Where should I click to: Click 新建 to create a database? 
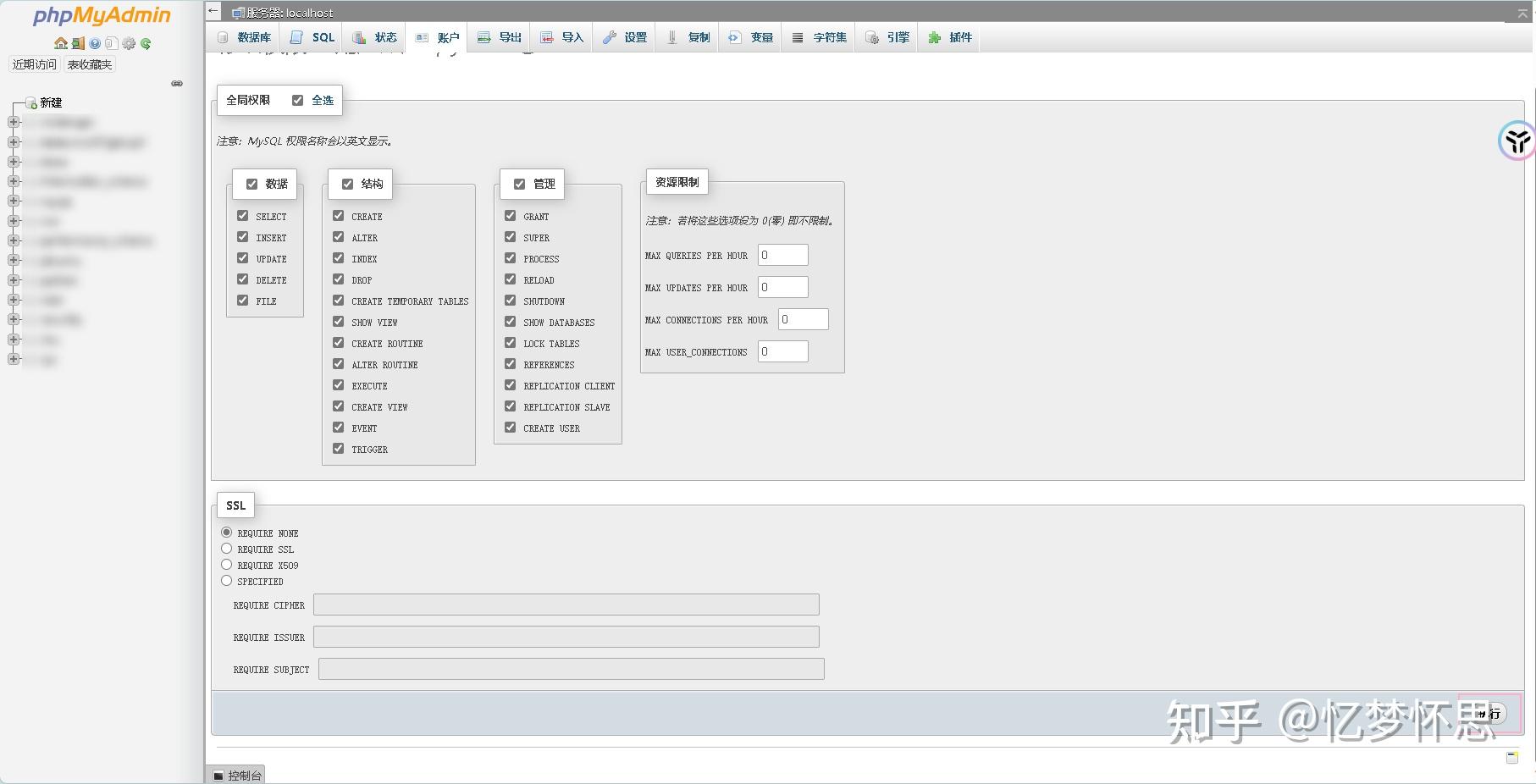pyautogui.click(x=51, y=102)
